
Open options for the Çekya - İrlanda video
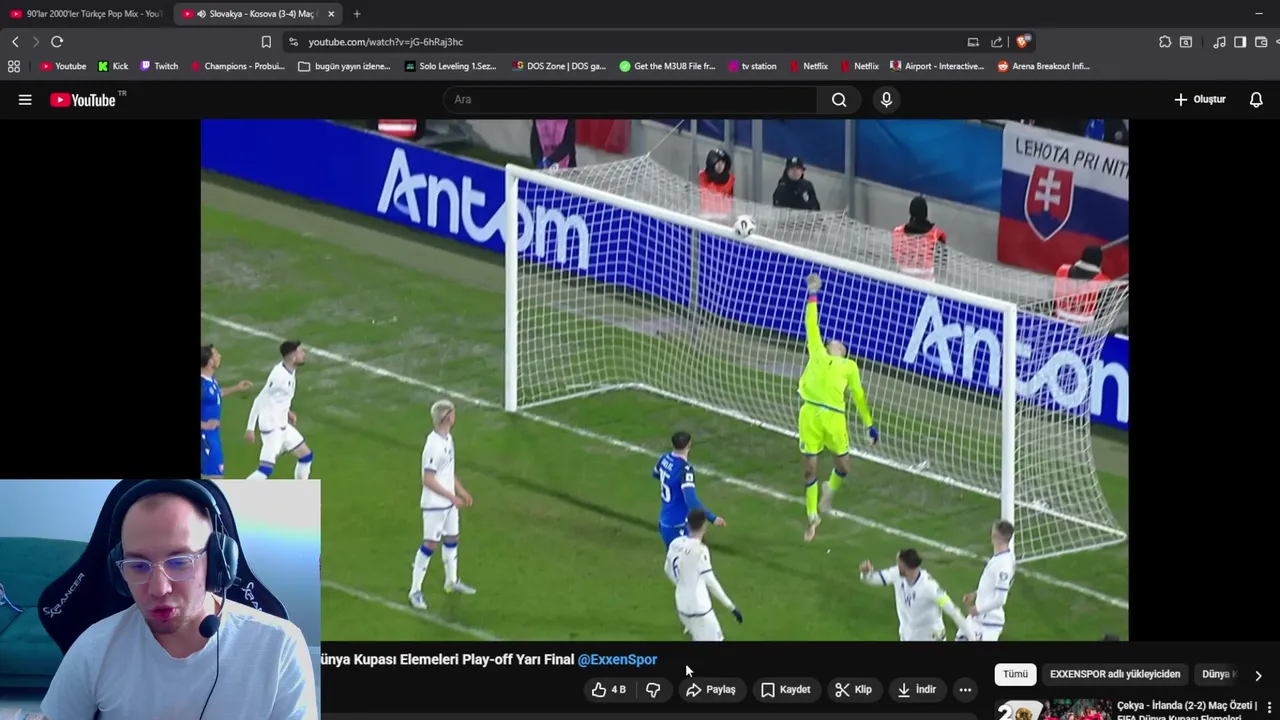[1270, 709]
